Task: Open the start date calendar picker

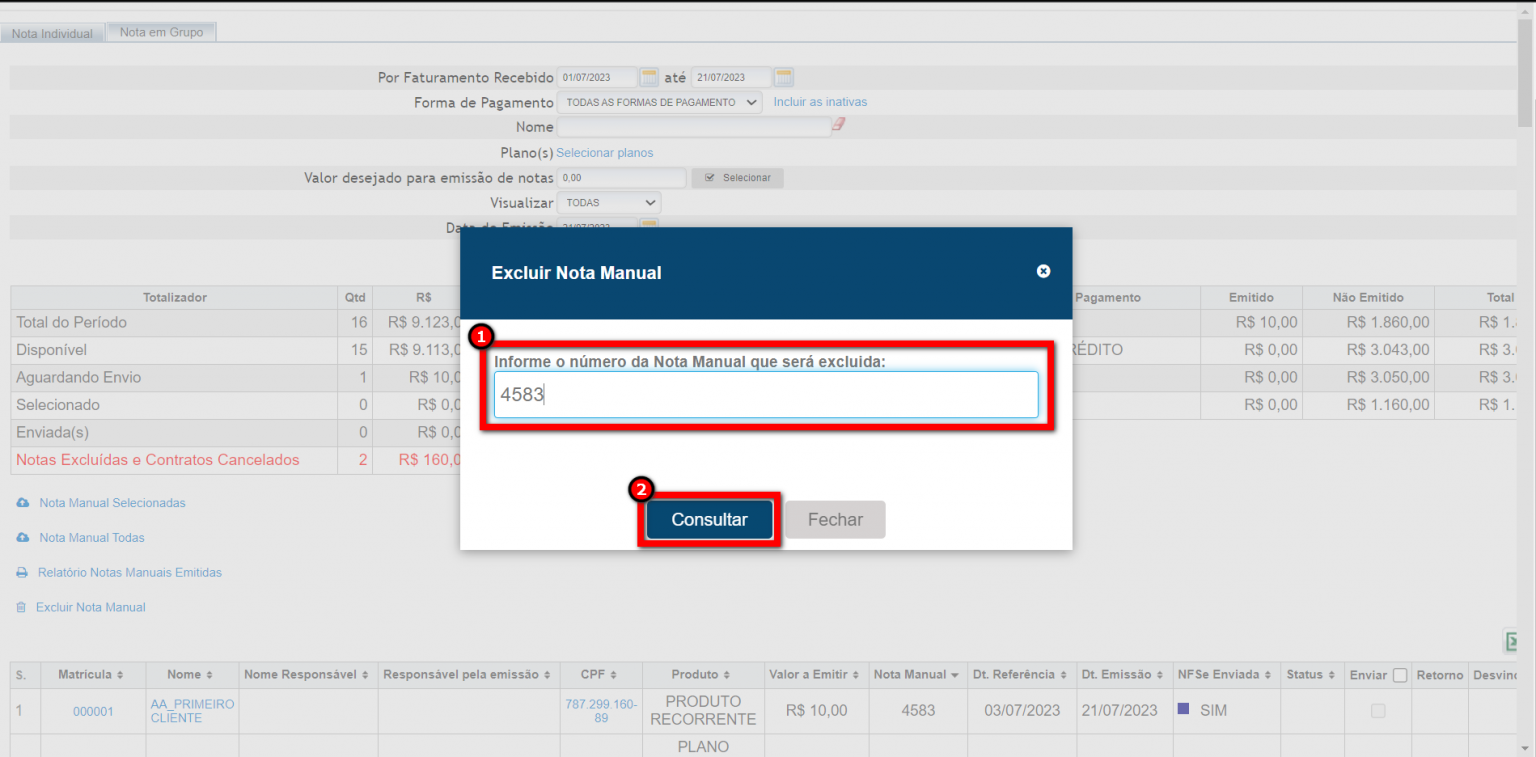Action: point(649,77)
